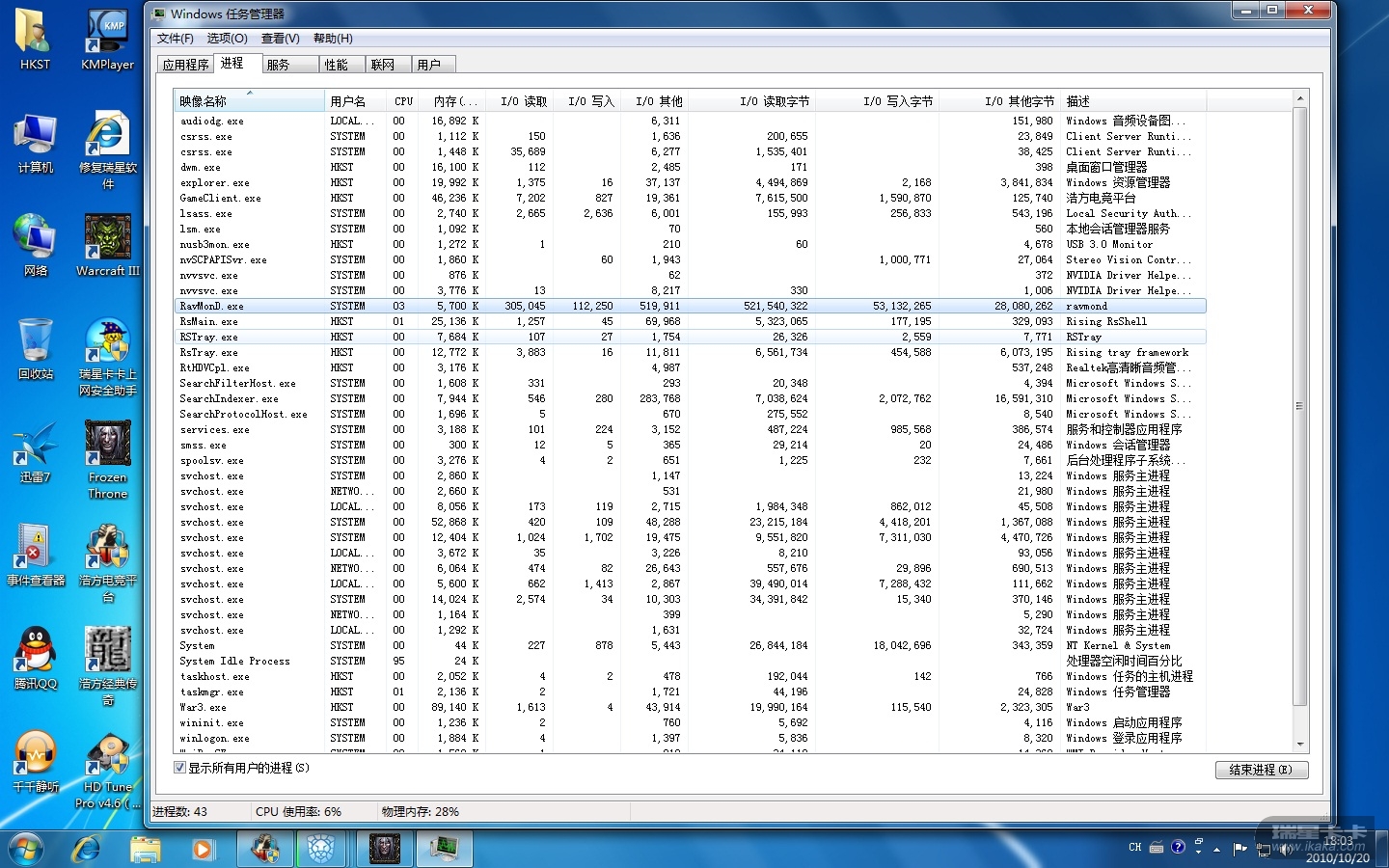Click the tray volume speaker icon
The image size is (1389, 868).
(x=1284, y=849)
